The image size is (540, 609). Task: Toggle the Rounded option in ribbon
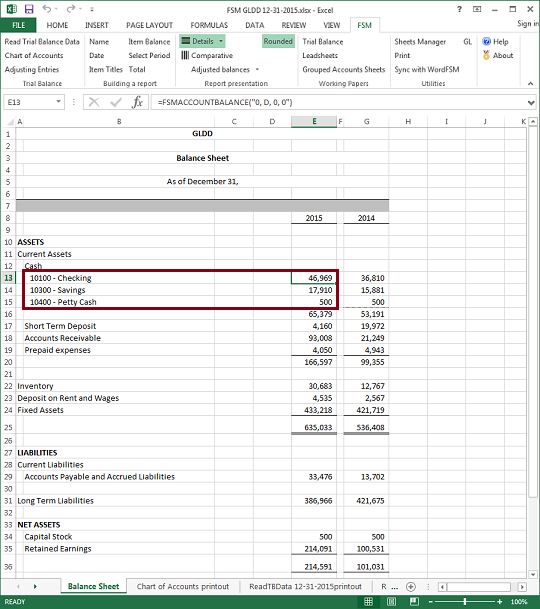tap(278, 41)
